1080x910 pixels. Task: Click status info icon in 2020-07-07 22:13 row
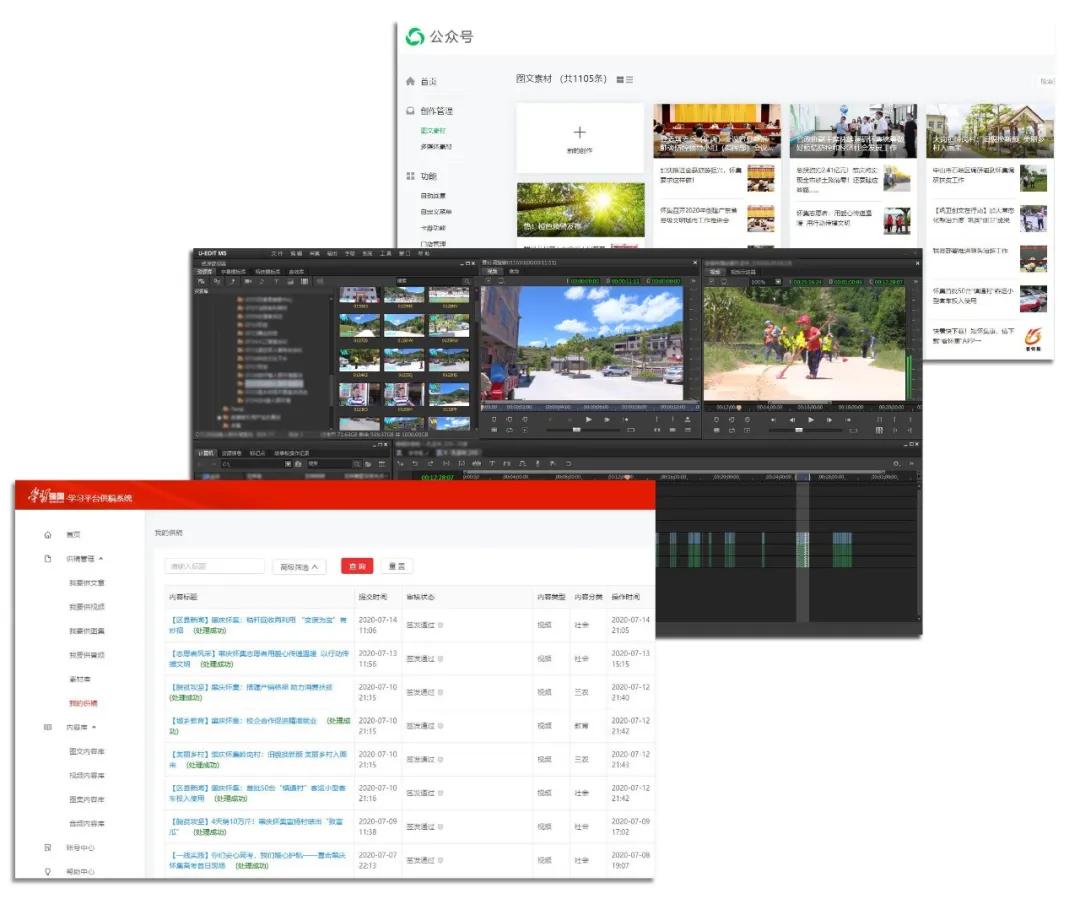click(x=441, y=860)
